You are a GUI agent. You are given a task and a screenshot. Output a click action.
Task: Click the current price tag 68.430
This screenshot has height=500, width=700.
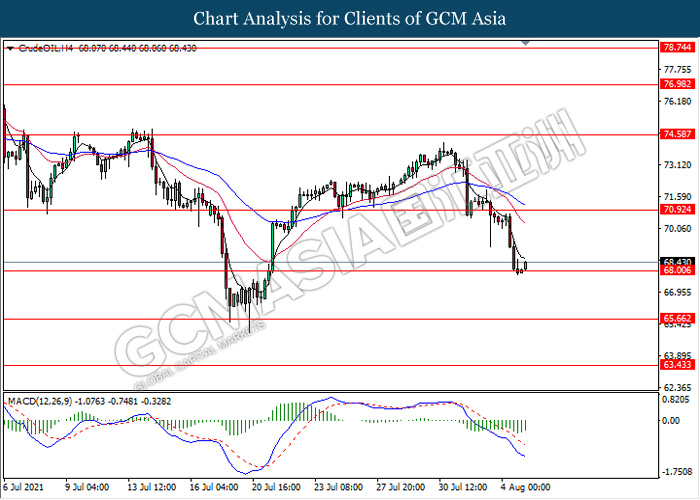click(677, 262)
